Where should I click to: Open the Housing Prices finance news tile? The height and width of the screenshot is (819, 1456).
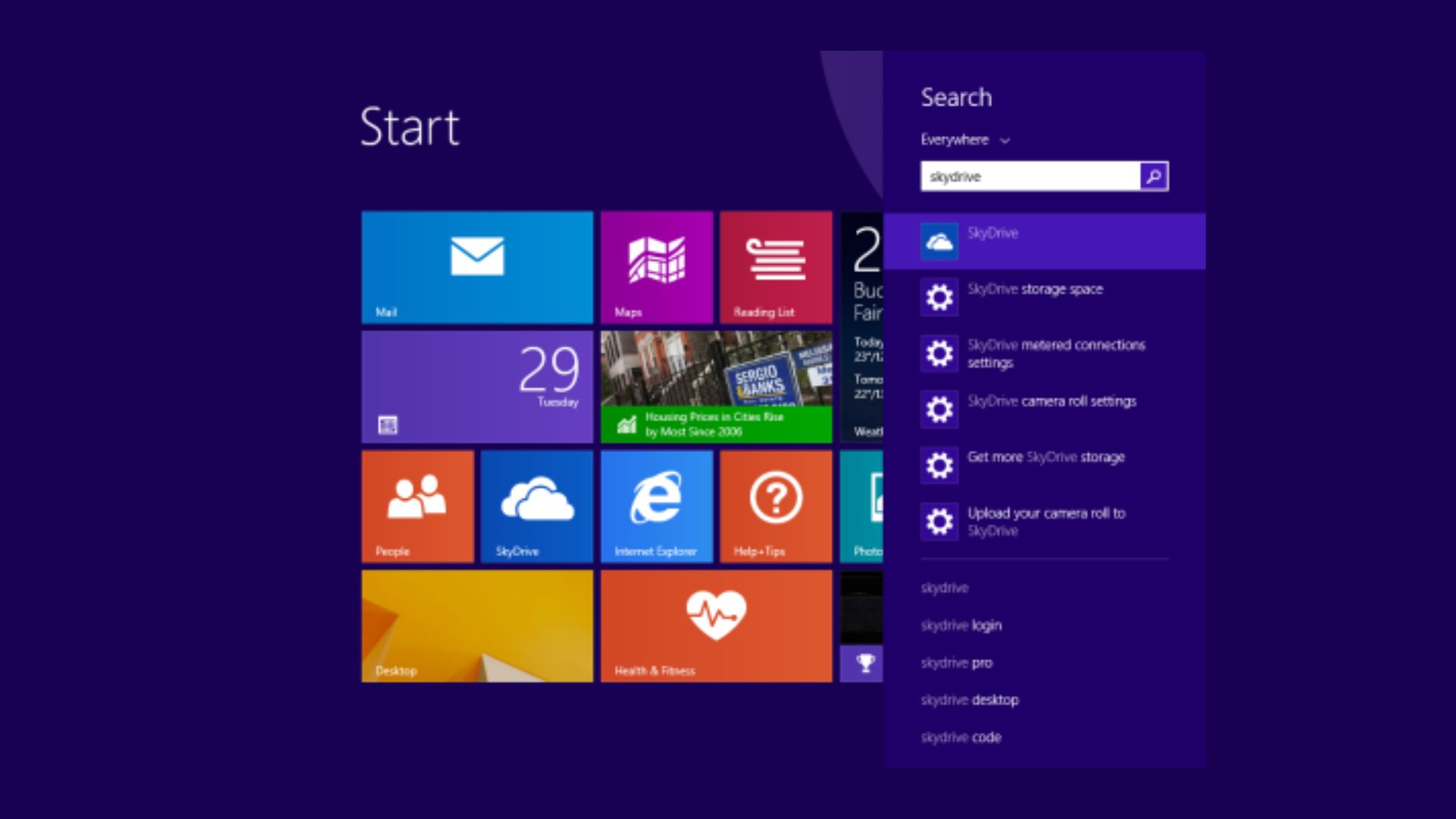point(716,387)
